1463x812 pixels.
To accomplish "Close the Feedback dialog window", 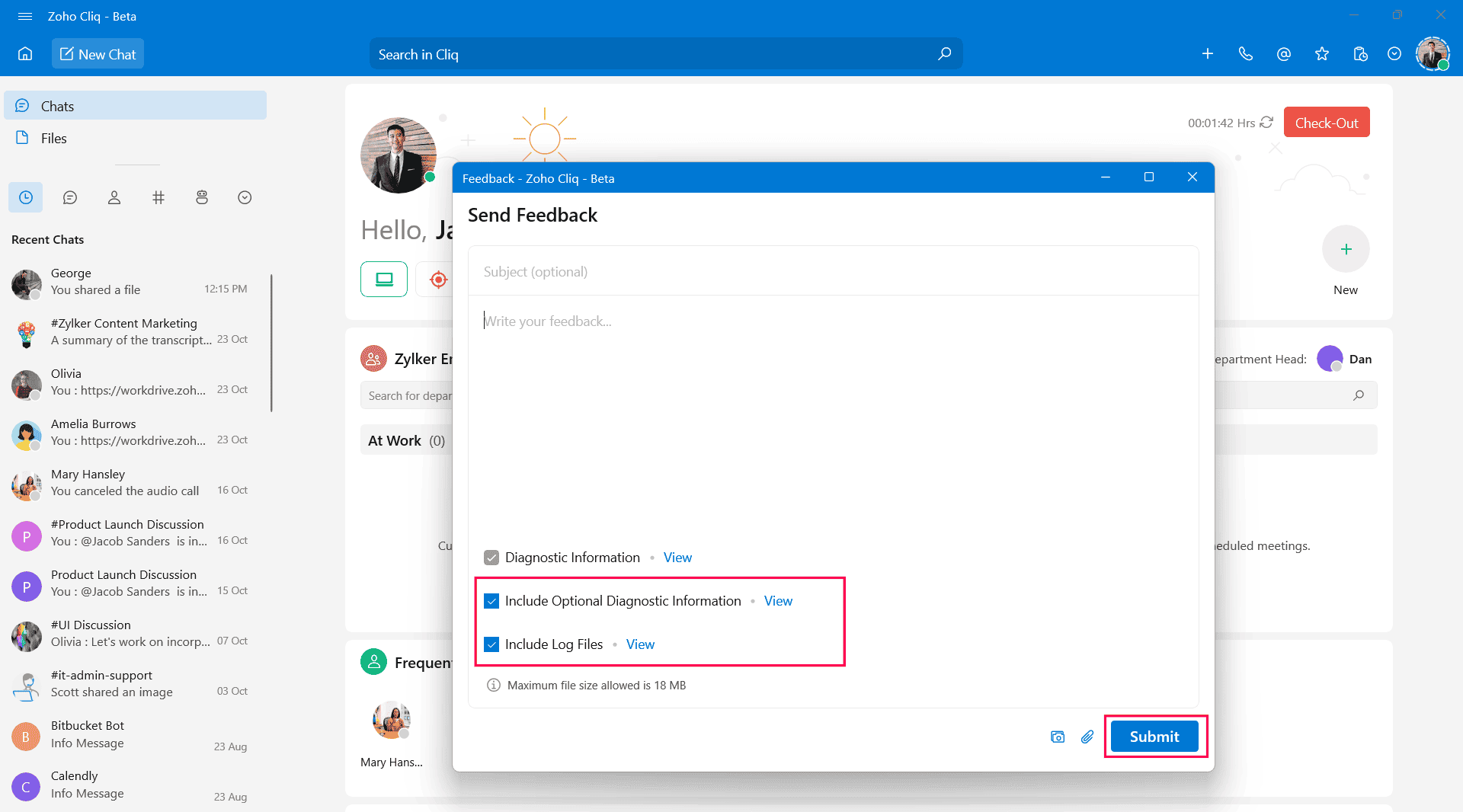I will [1192, 177].
